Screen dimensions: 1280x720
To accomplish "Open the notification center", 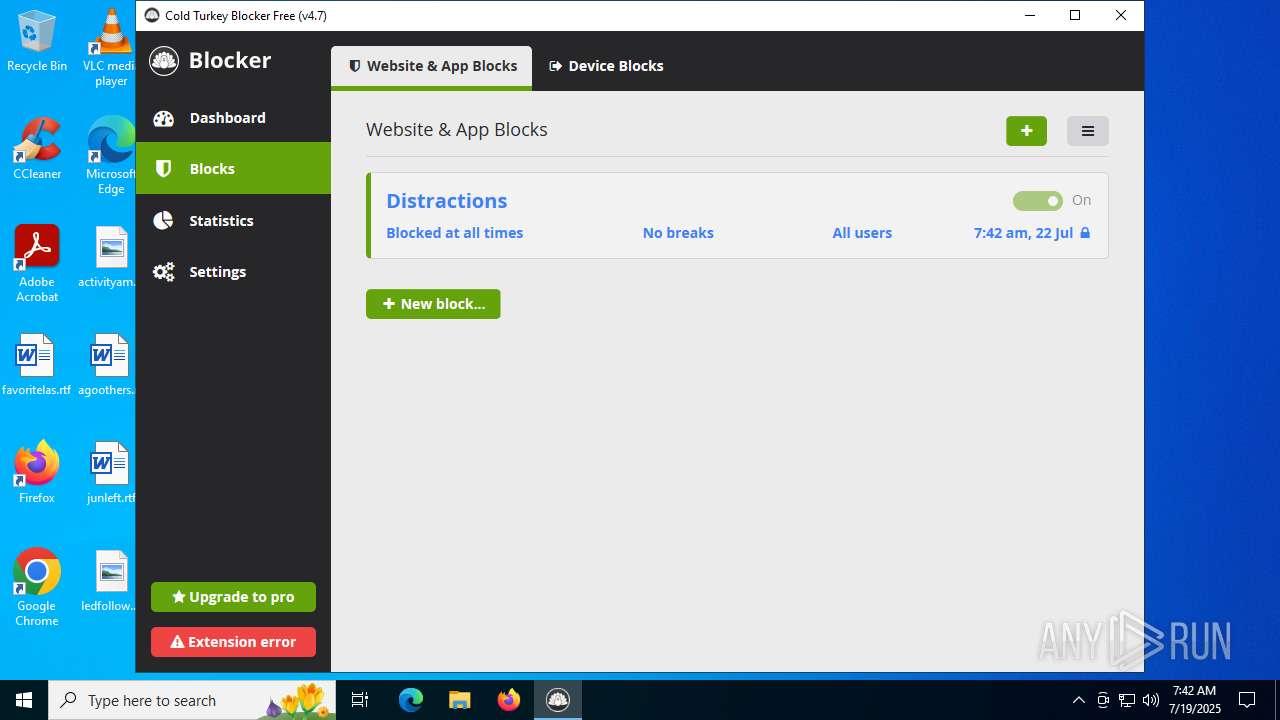I will click(1247, 700).
